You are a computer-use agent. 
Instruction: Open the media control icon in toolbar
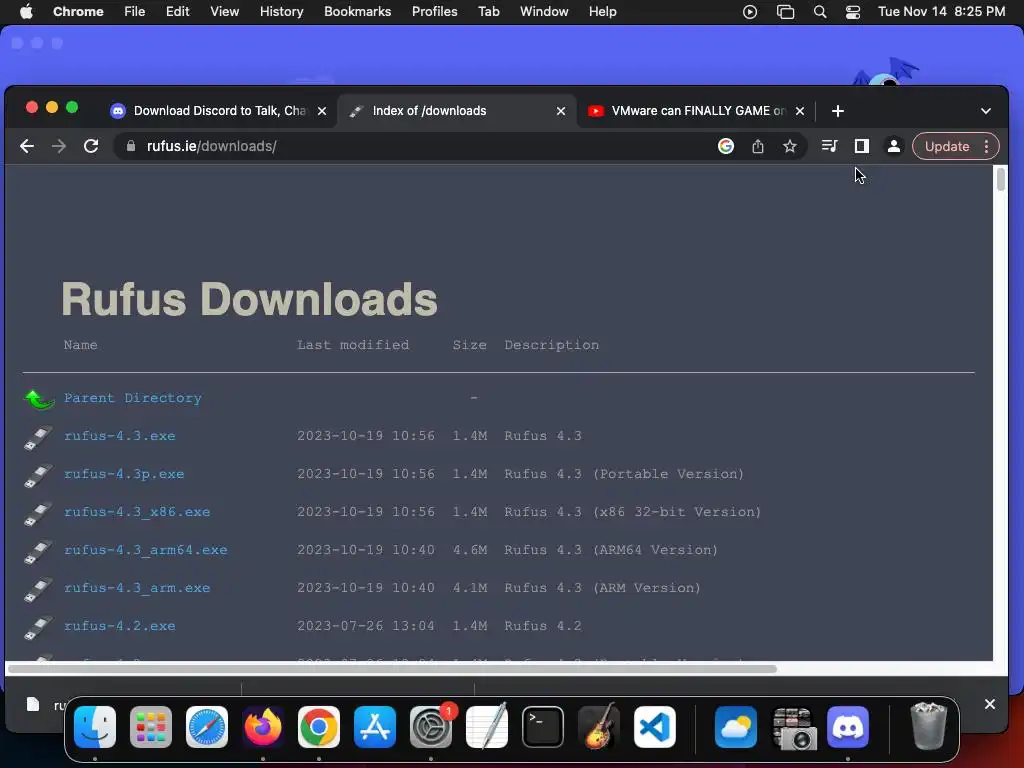coord(829,146)
